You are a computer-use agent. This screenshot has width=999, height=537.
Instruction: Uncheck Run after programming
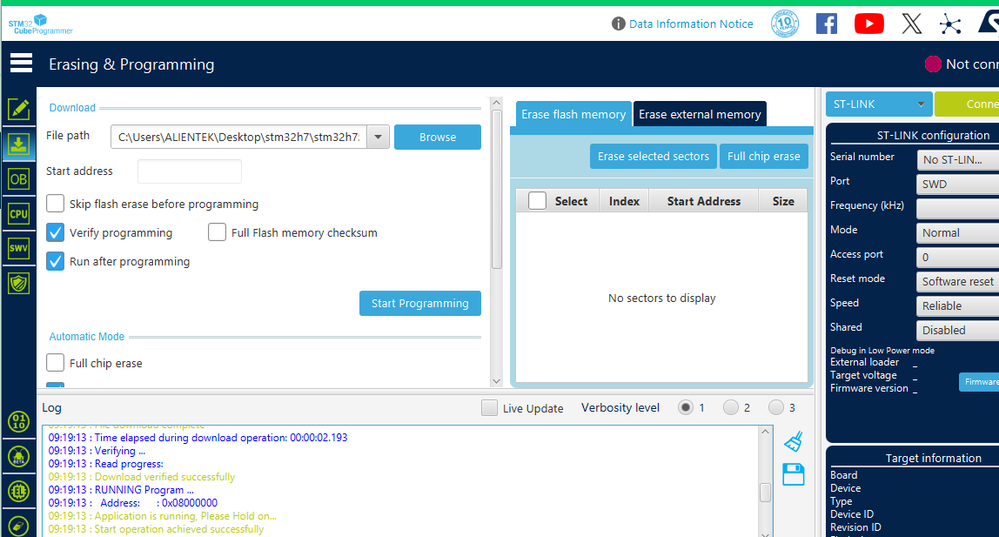(55, 261)
